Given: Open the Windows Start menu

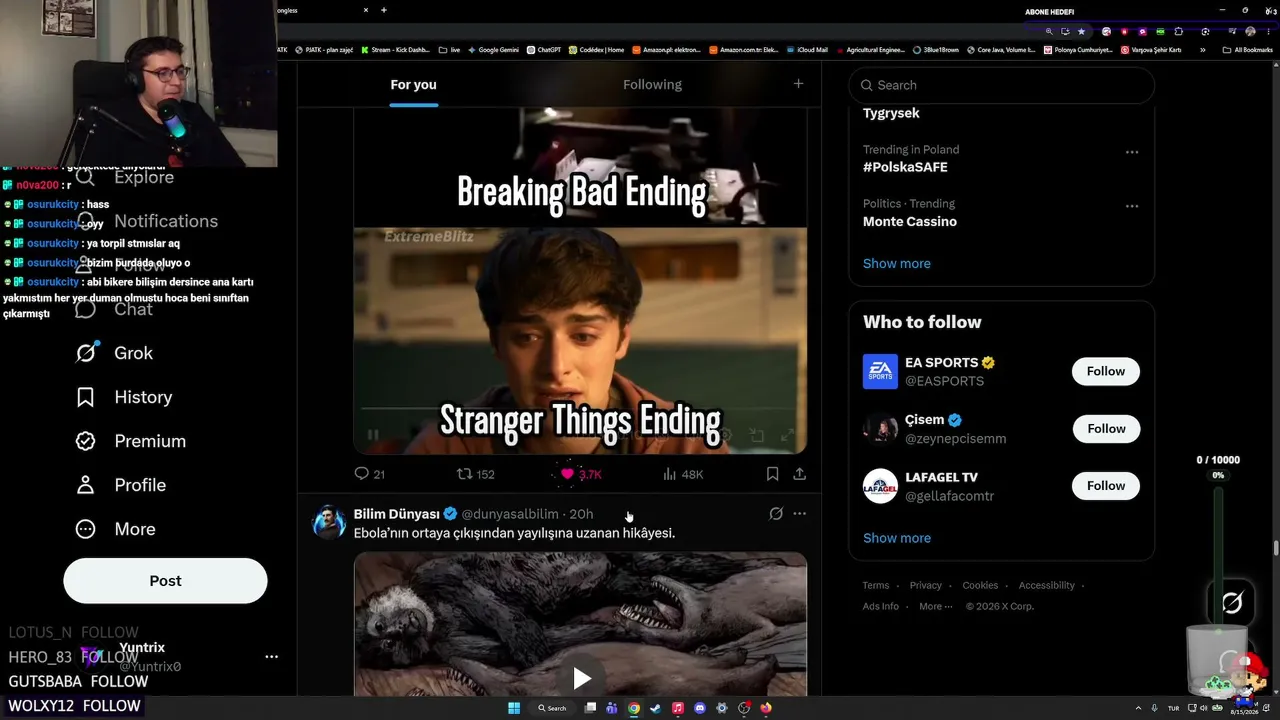Looking at the screenshot, I should point(514,708).
